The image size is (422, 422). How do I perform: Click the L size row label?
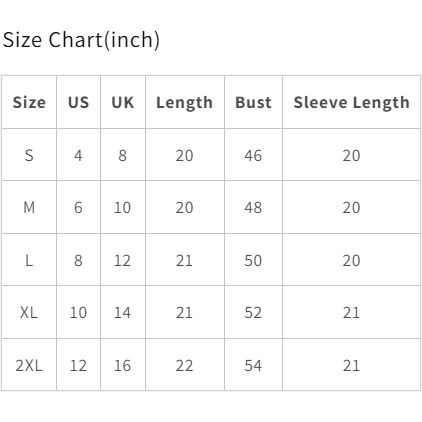click(29, 260)
